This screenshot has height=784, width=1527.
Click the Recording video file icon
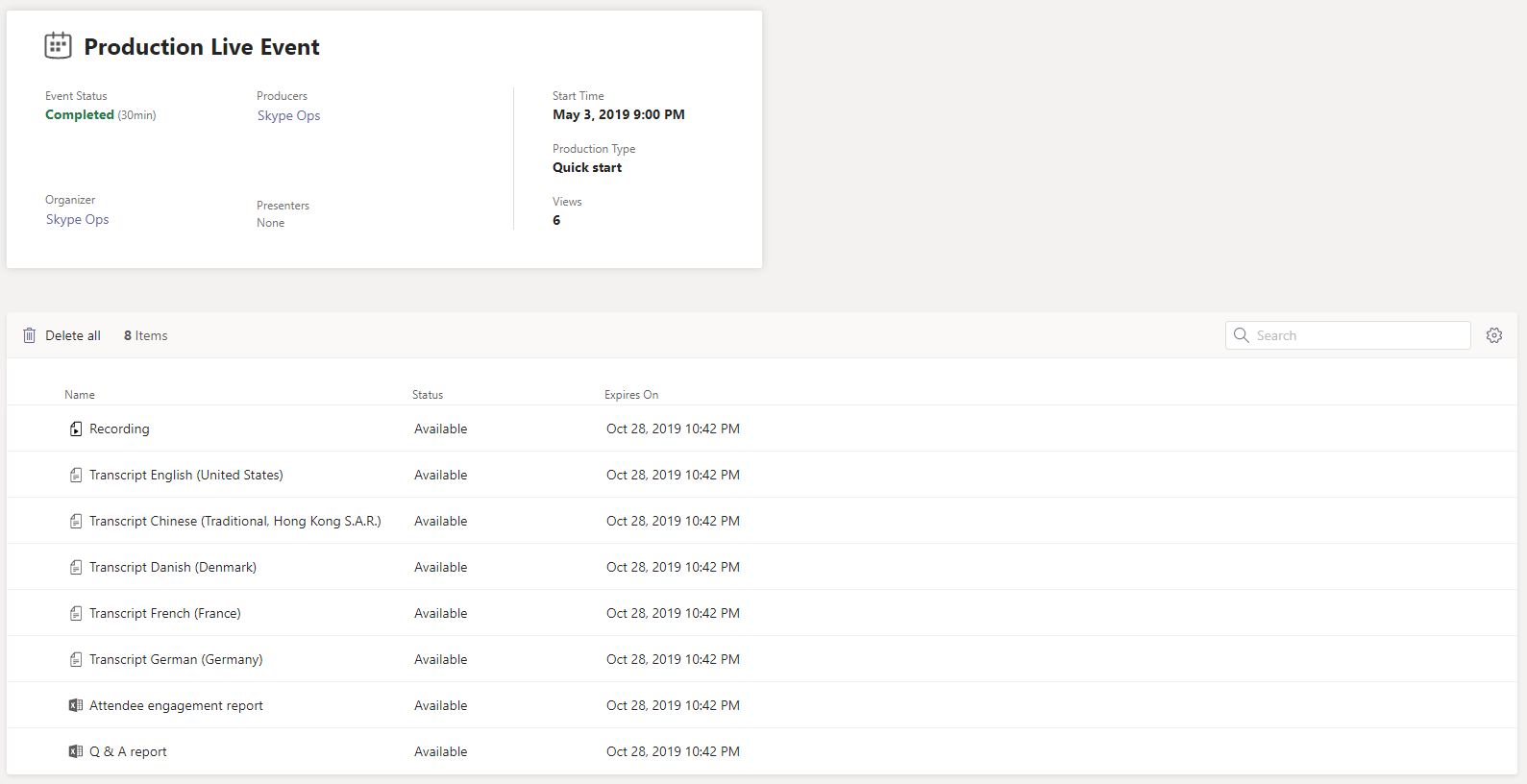coord(76,429)
